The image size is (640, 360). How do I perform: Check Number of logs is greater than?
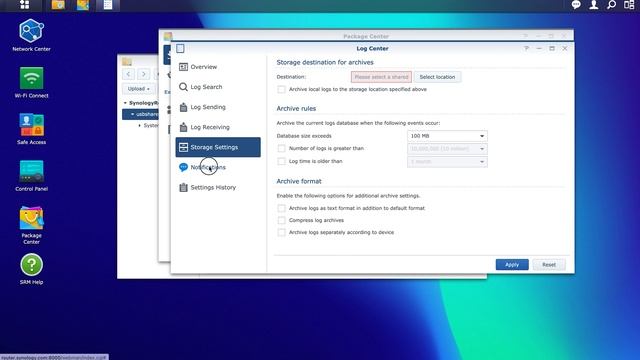click(x=281, y=149)
